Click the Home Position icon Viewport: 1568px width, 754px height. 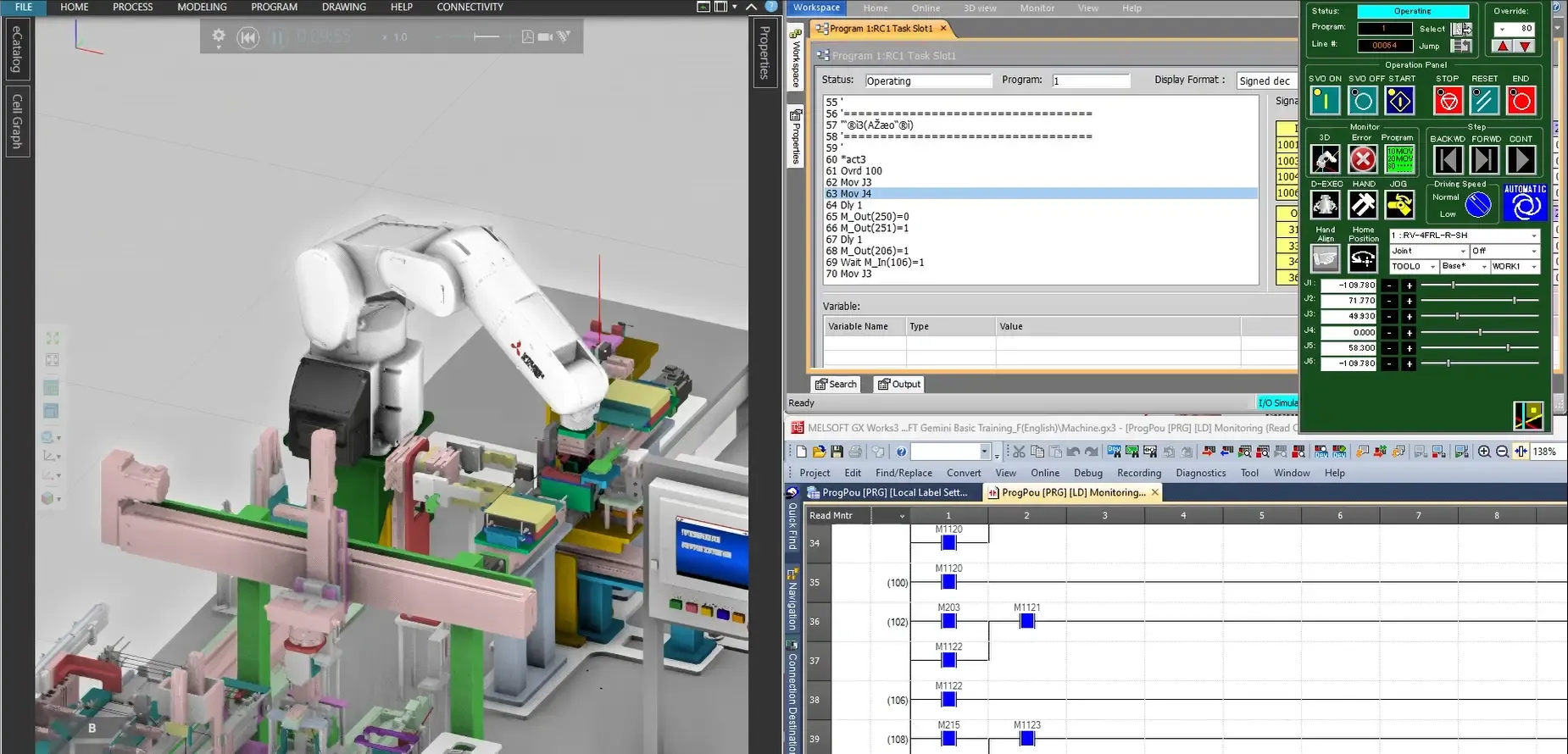1362,259
